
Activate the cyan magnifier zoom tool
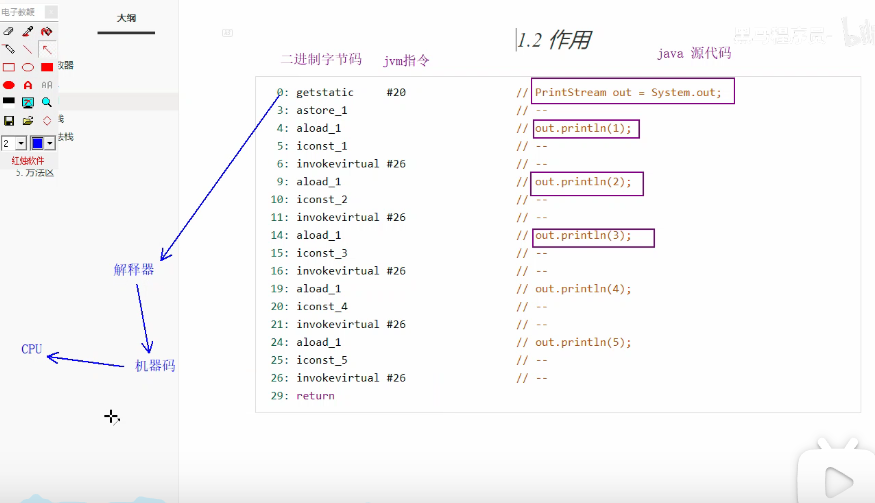(46, 102)
